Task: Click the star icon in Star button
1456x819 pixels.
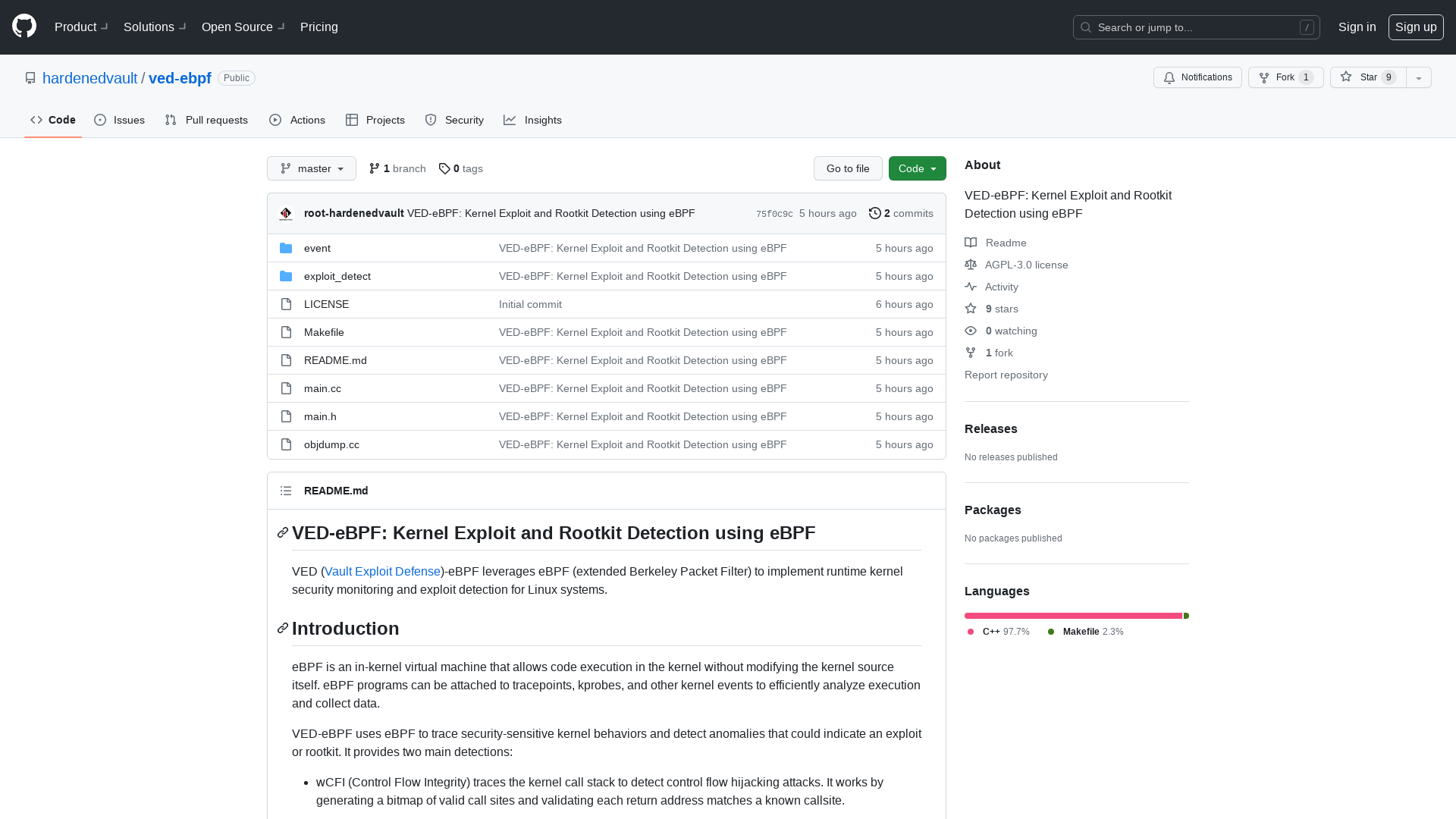Action: [1346, 77]
